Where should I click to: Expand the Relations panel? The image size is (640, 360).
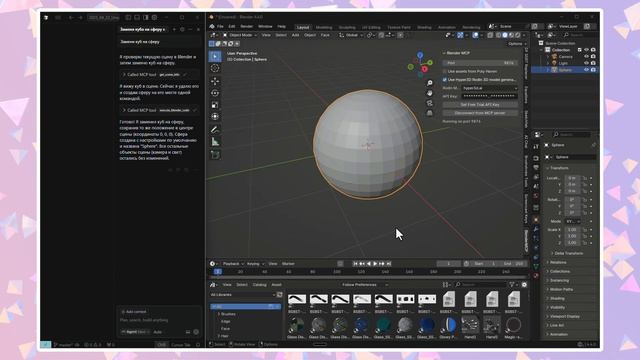tap(558, 262)
